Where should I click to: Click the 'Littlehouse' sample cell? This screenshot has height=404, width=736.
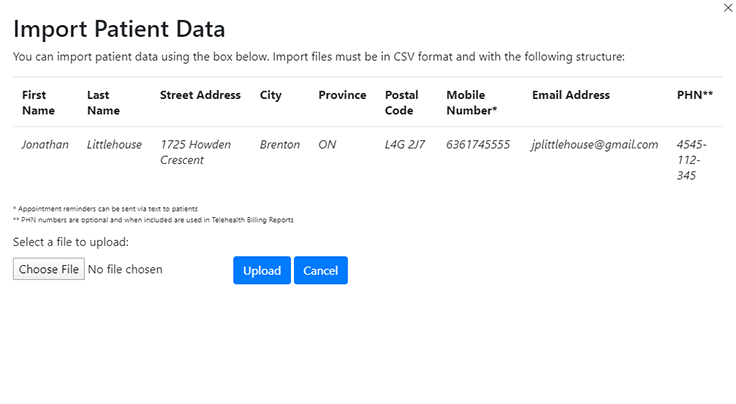(114, 145)
